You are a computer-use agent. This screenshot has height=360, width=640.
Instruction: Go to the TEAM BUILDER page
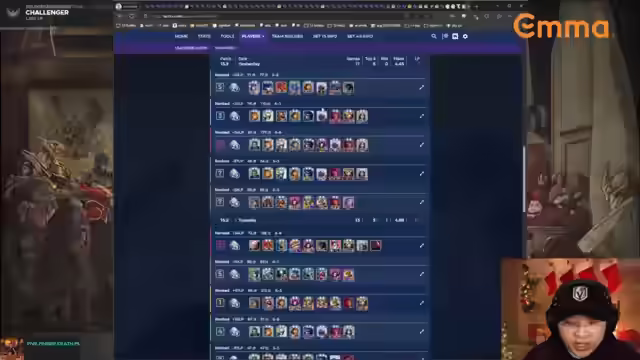[x=287, y=36]
